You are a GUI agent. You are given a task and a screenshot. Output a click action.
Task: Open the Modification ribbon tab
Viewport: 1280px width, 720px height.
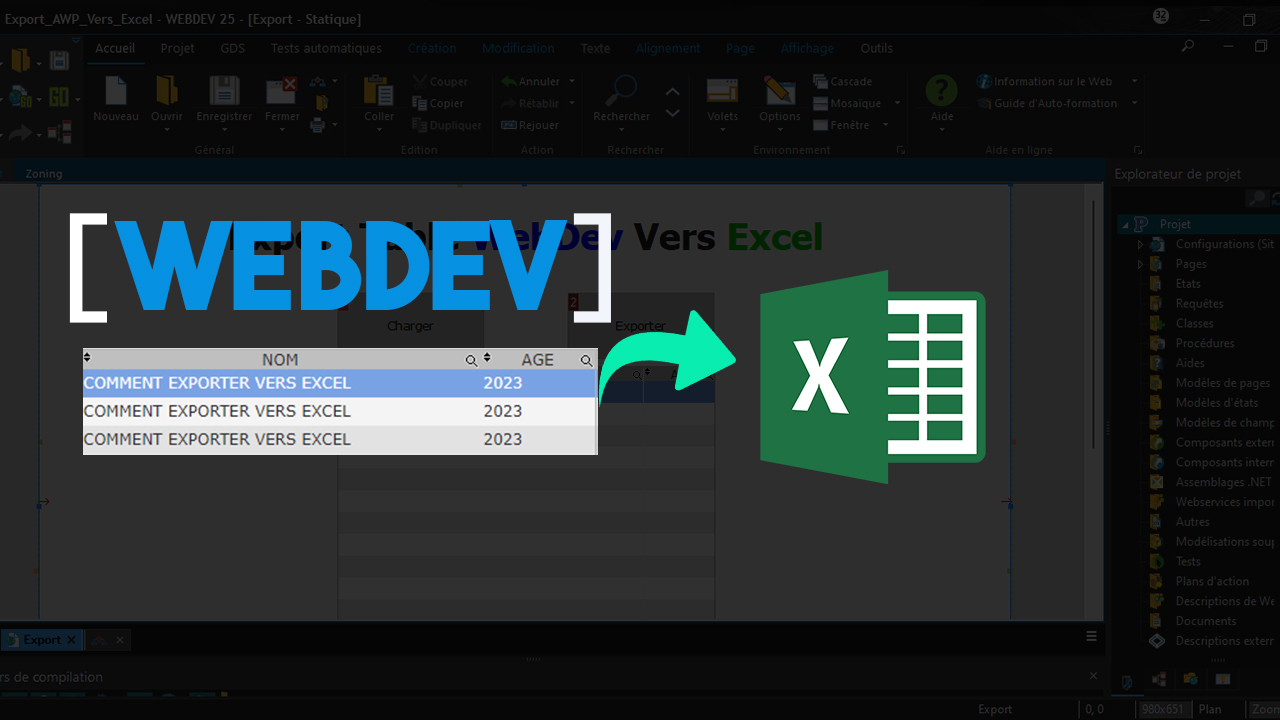coord(518,48)
